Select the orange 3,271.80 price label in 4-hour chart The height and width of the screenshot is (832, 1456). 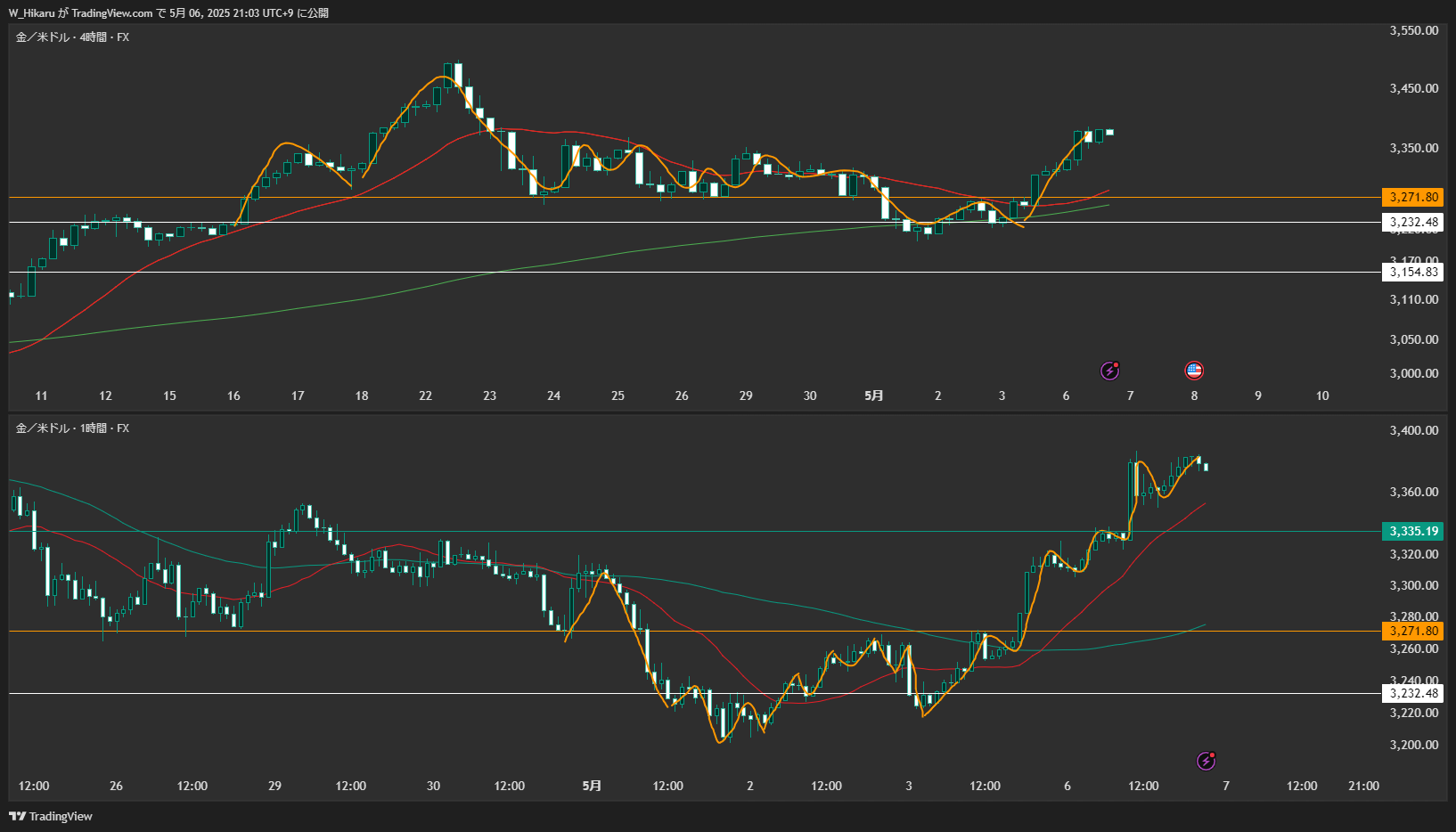(1412, 197)
